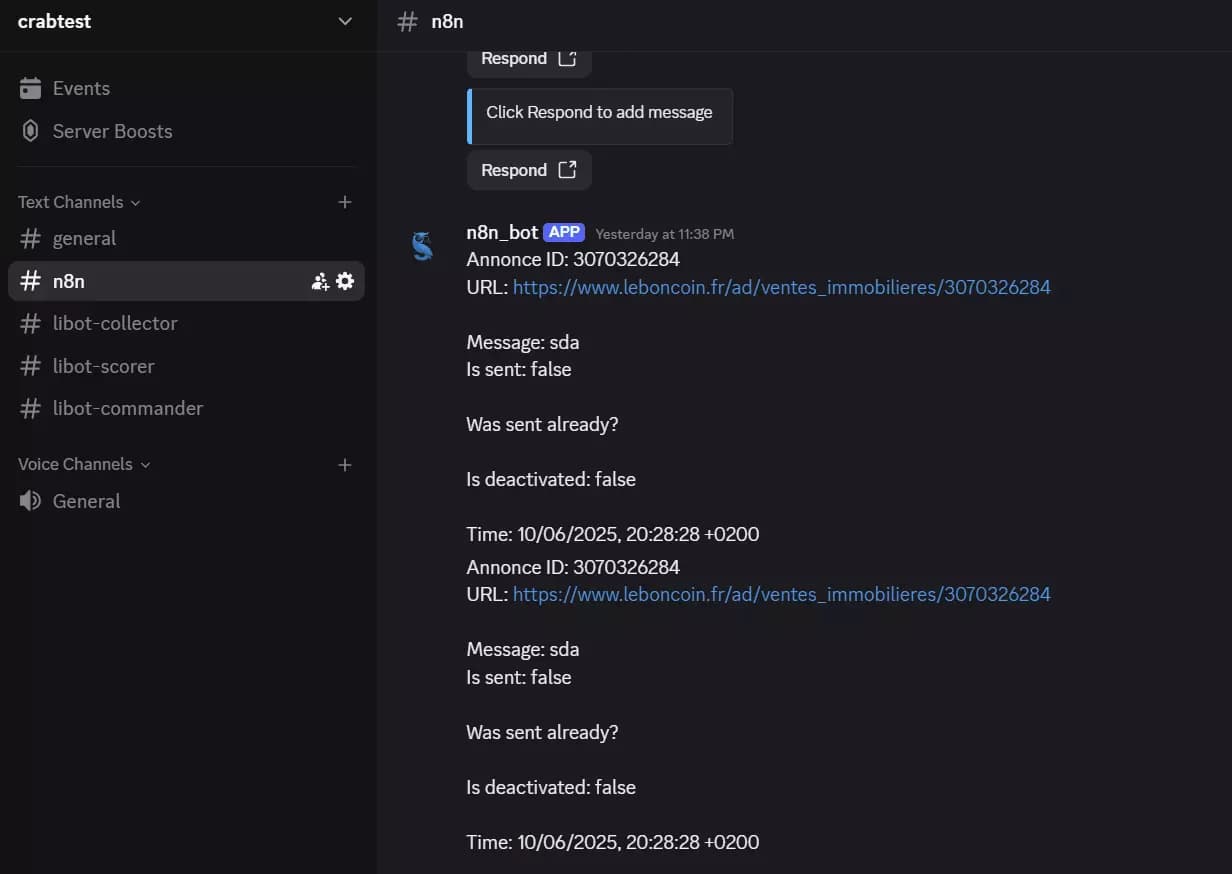Click the APP badge next to n8n_bot
This screenshot has width=1232, height=874.
click(564, 231)
